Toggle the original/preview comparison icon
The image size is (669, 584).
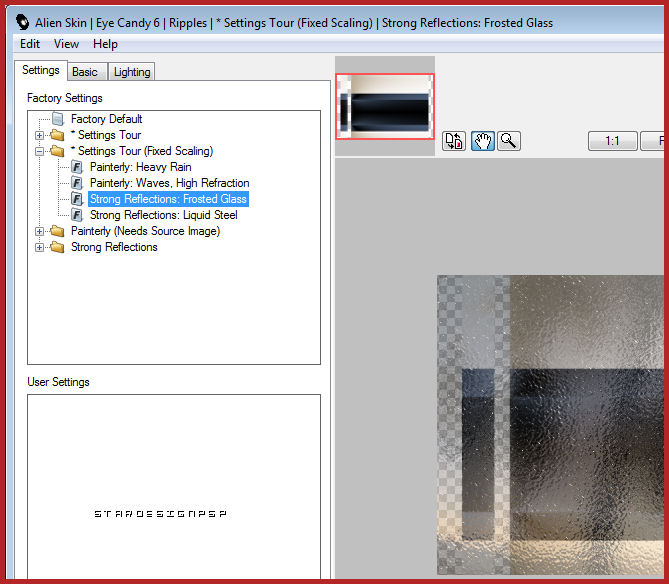coord(454,141)
